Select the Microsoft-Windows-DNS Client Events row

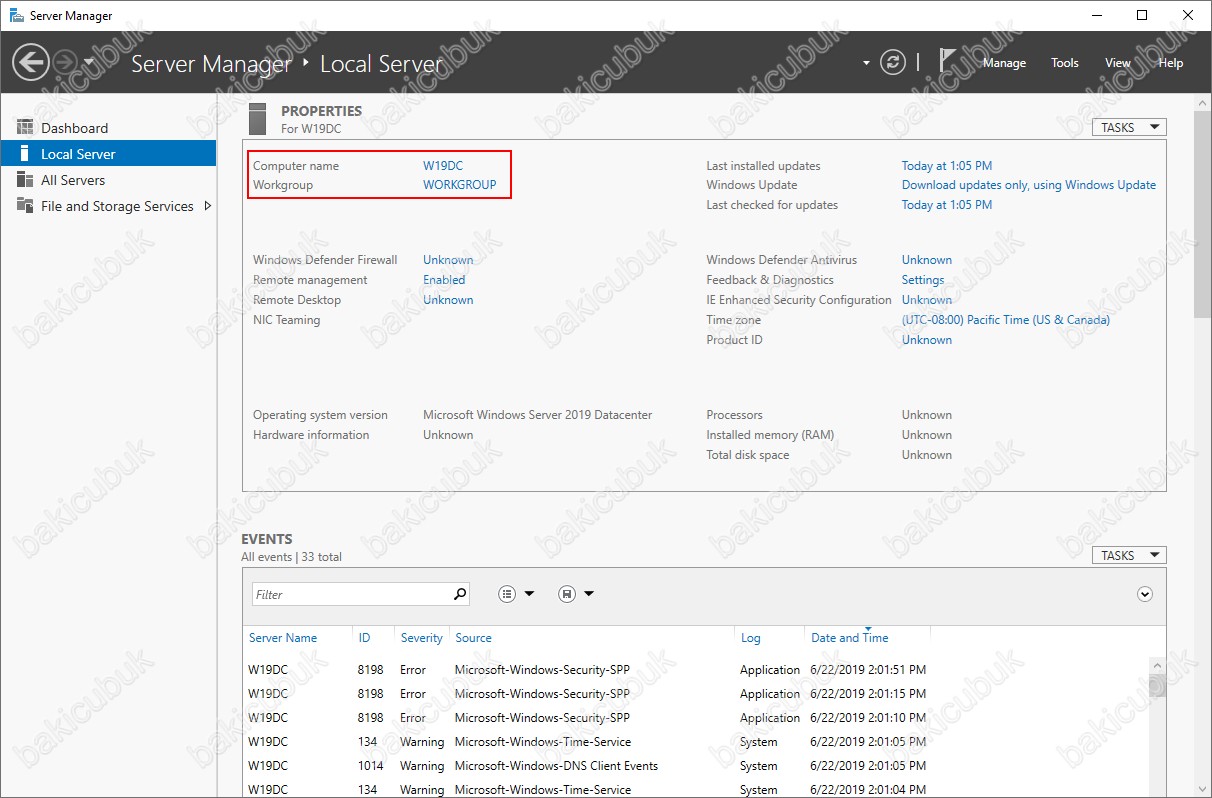pyautogui.click(x=694, y=766)
